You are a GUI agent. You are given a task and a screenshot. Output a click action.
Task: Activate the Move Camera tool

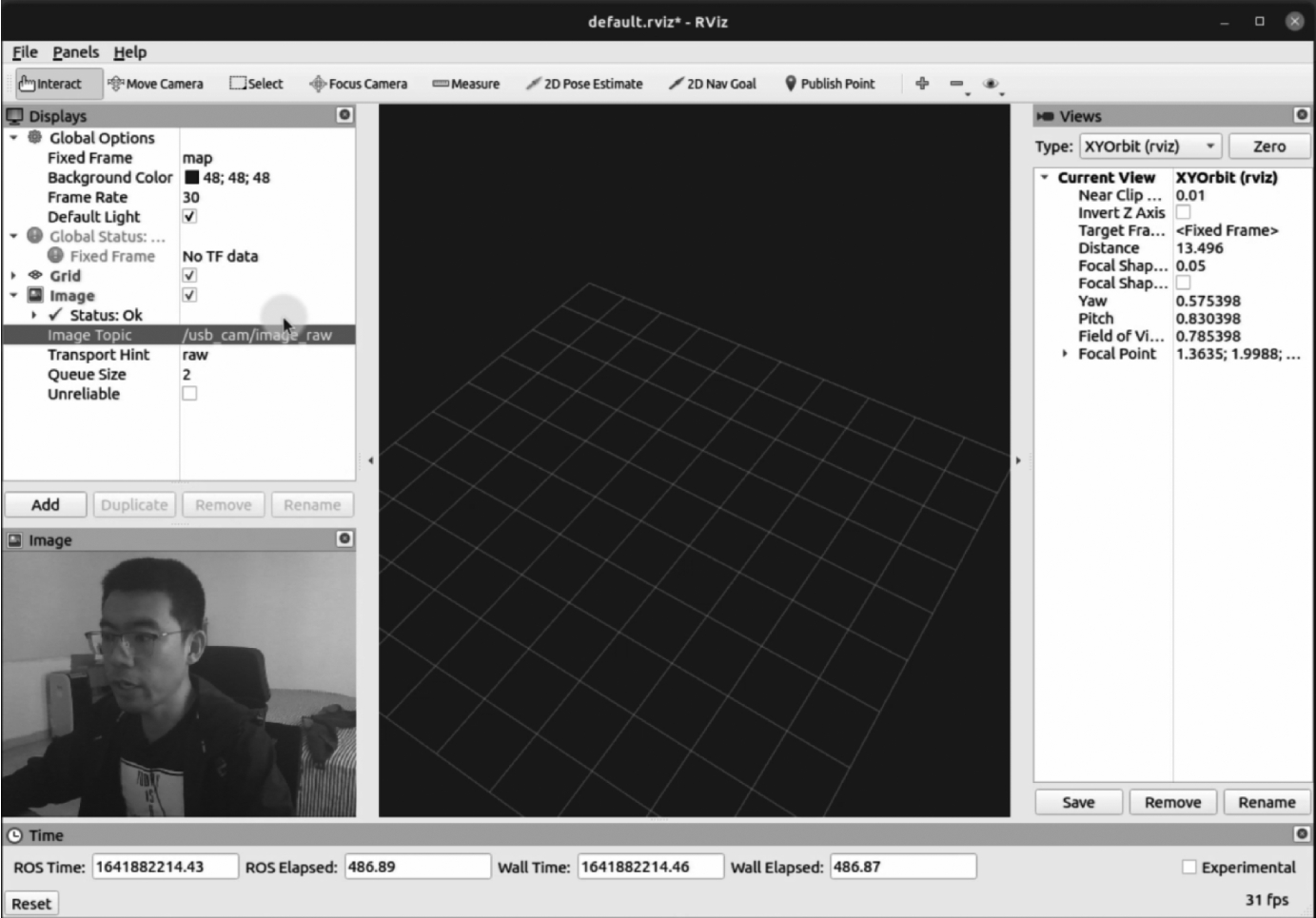[155, 84]
